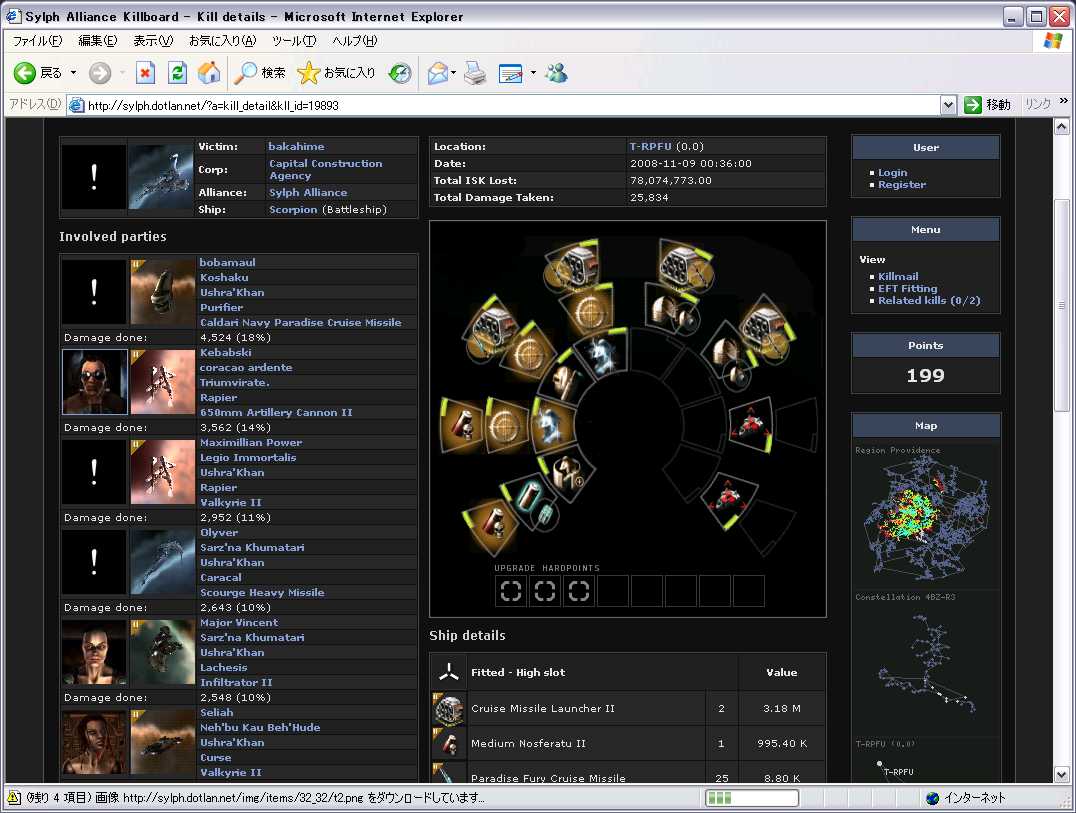The image size is (1076, 813).
Task: Click Scorpion ship link
Action: point(293,210)
